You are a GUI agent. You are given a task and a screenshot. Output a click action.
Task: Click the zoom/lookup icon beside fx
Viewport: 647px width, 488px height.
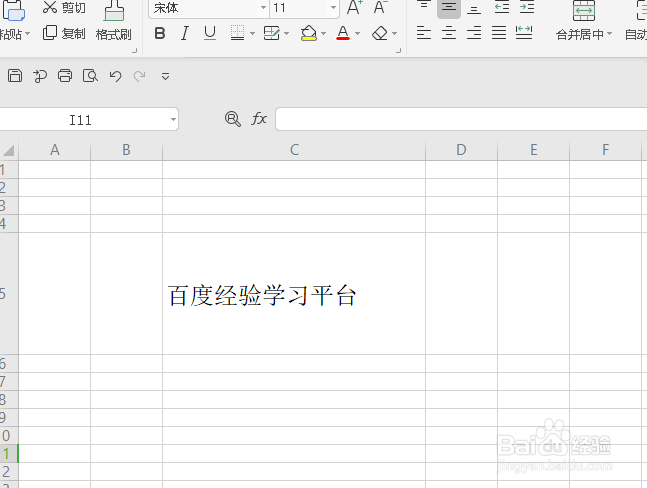click(233, 119)
